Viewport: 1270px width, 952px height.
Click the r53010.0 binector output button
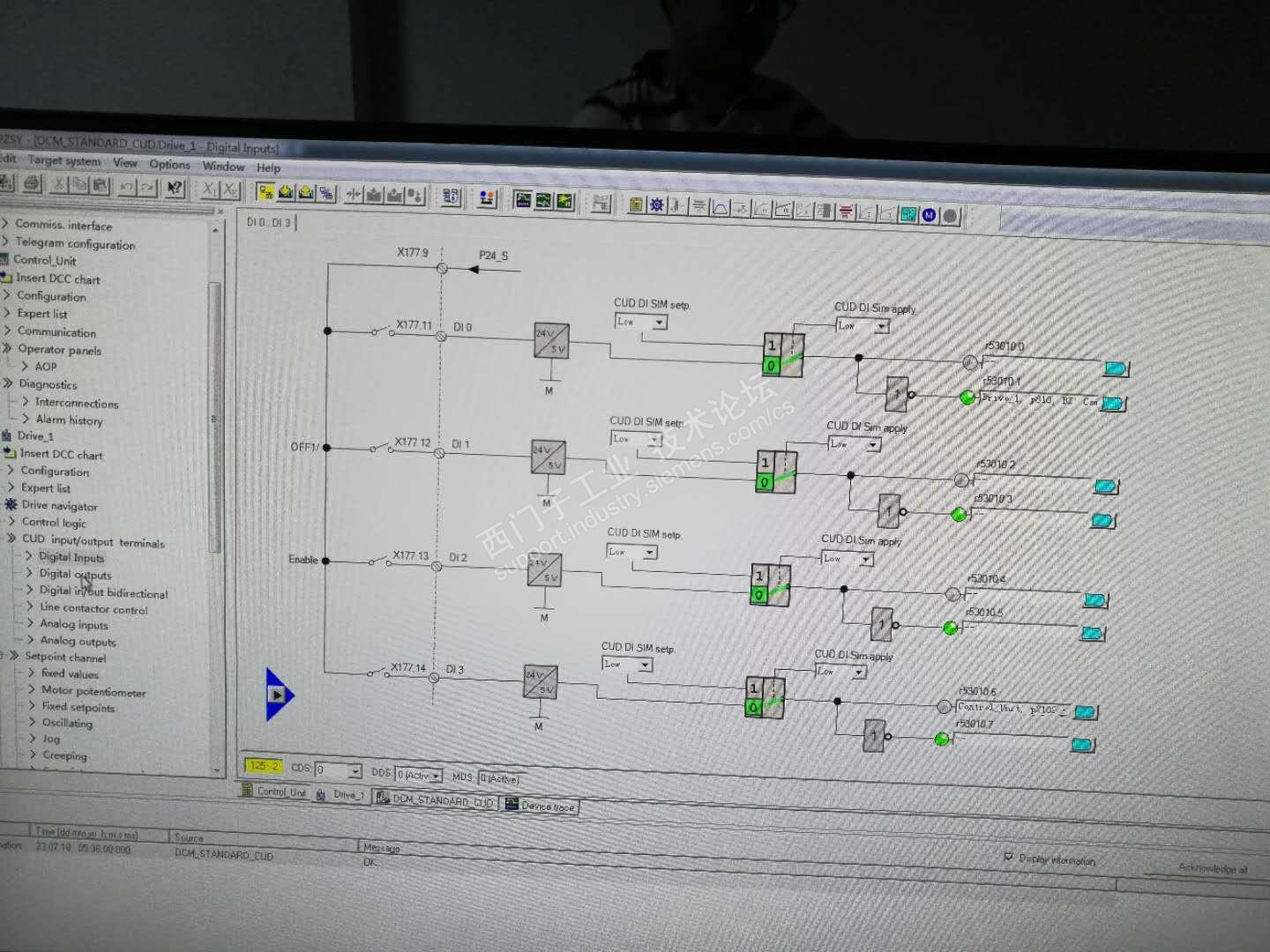(1117, 368)
